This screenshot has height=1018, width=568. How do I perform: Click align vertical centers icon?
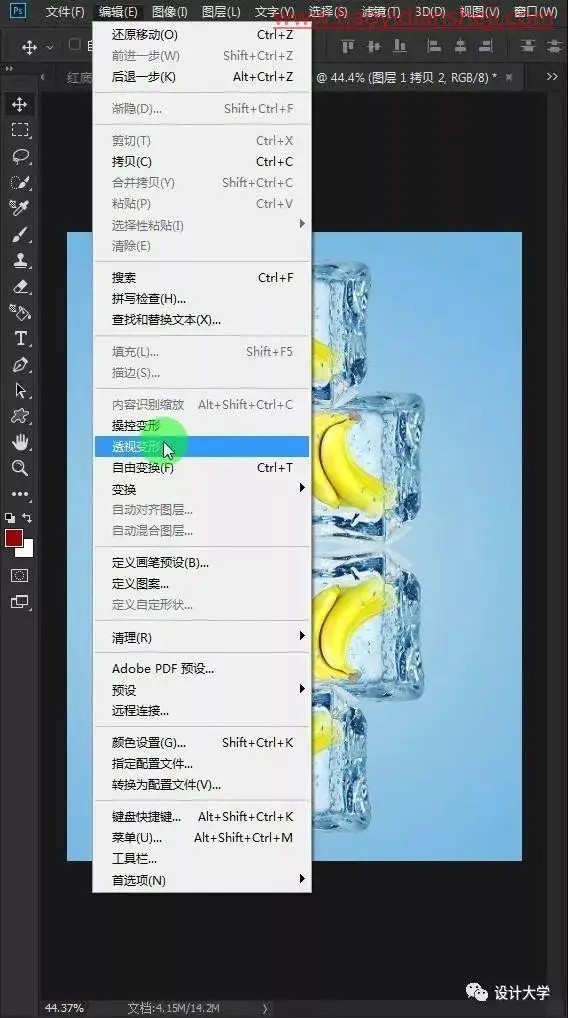coord(374,46)
